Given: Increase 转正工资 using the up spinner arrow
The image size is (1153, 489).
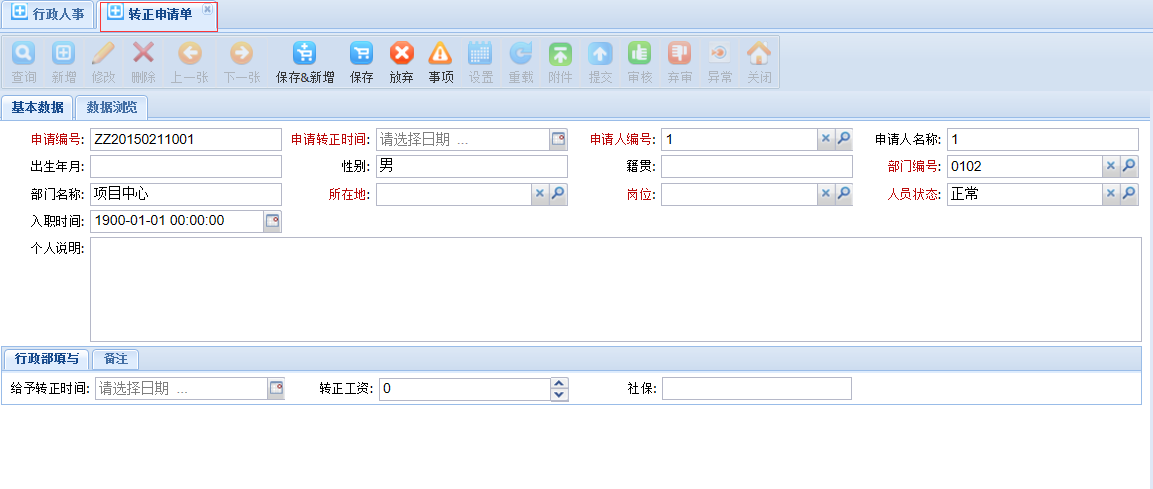Looking at the screenshot, I should click(x=559, y=383).
